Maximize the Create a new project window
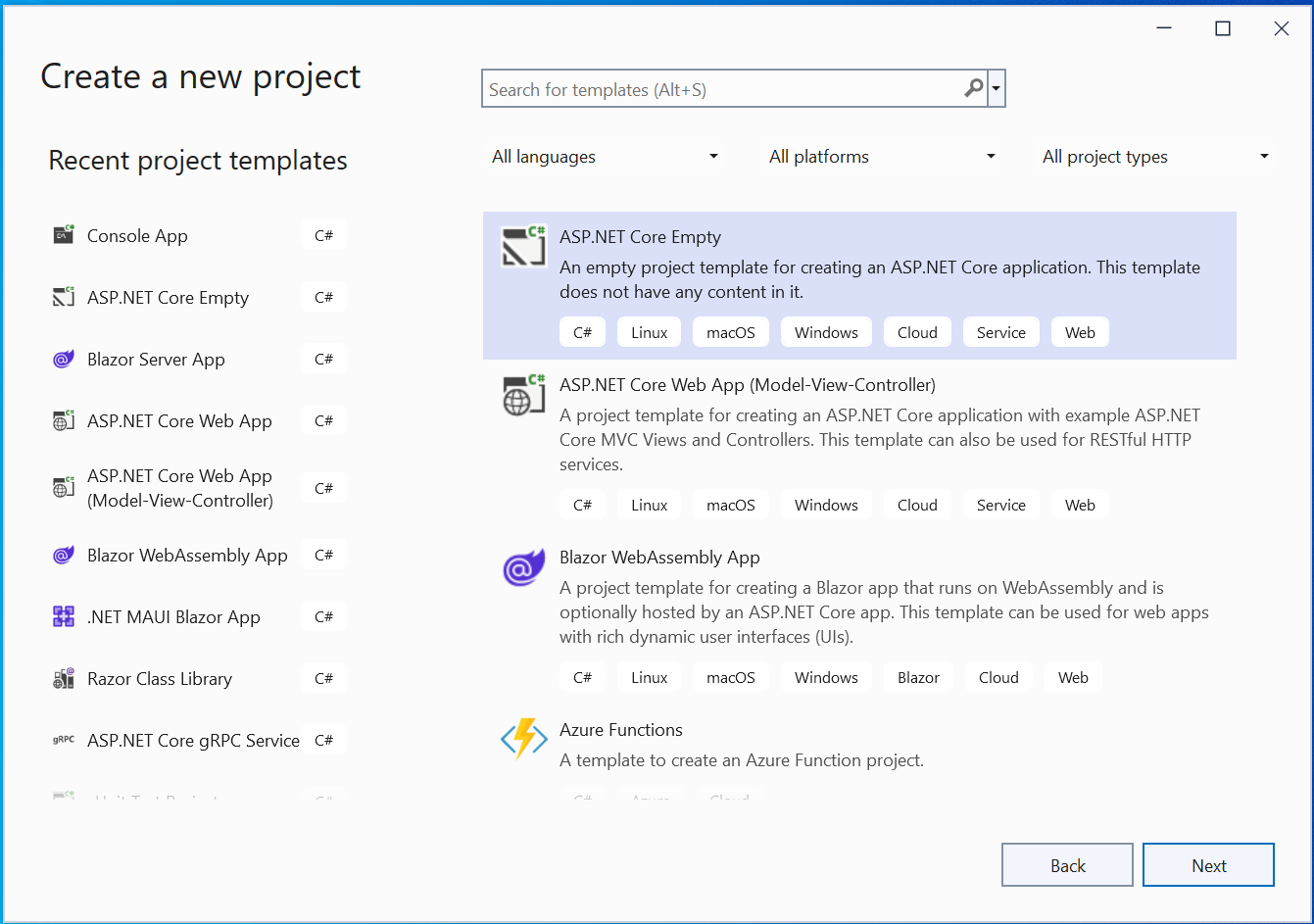 1223,28
